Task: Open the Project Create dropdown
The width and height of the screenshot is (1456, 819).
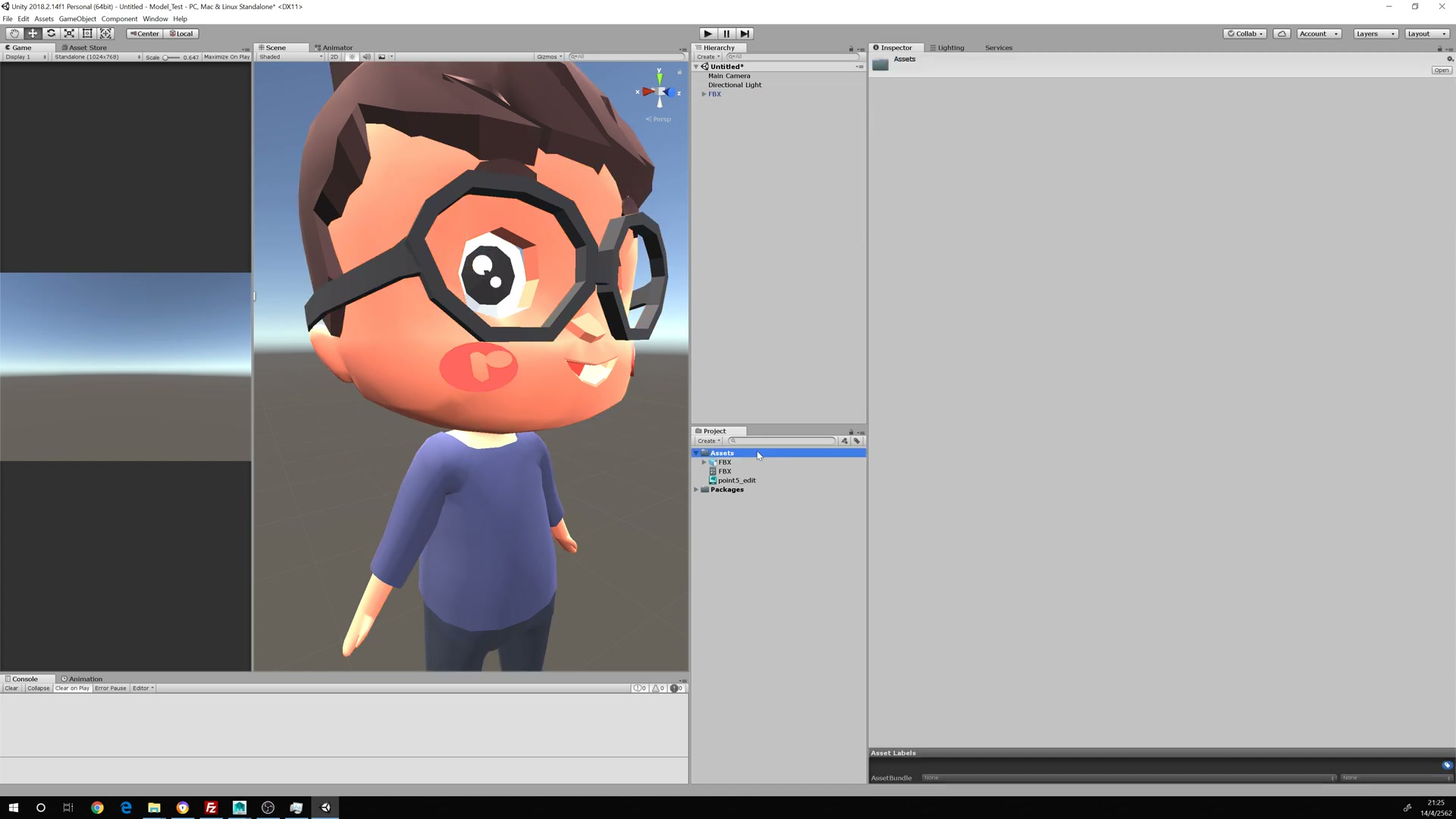Action: [709, 441]
